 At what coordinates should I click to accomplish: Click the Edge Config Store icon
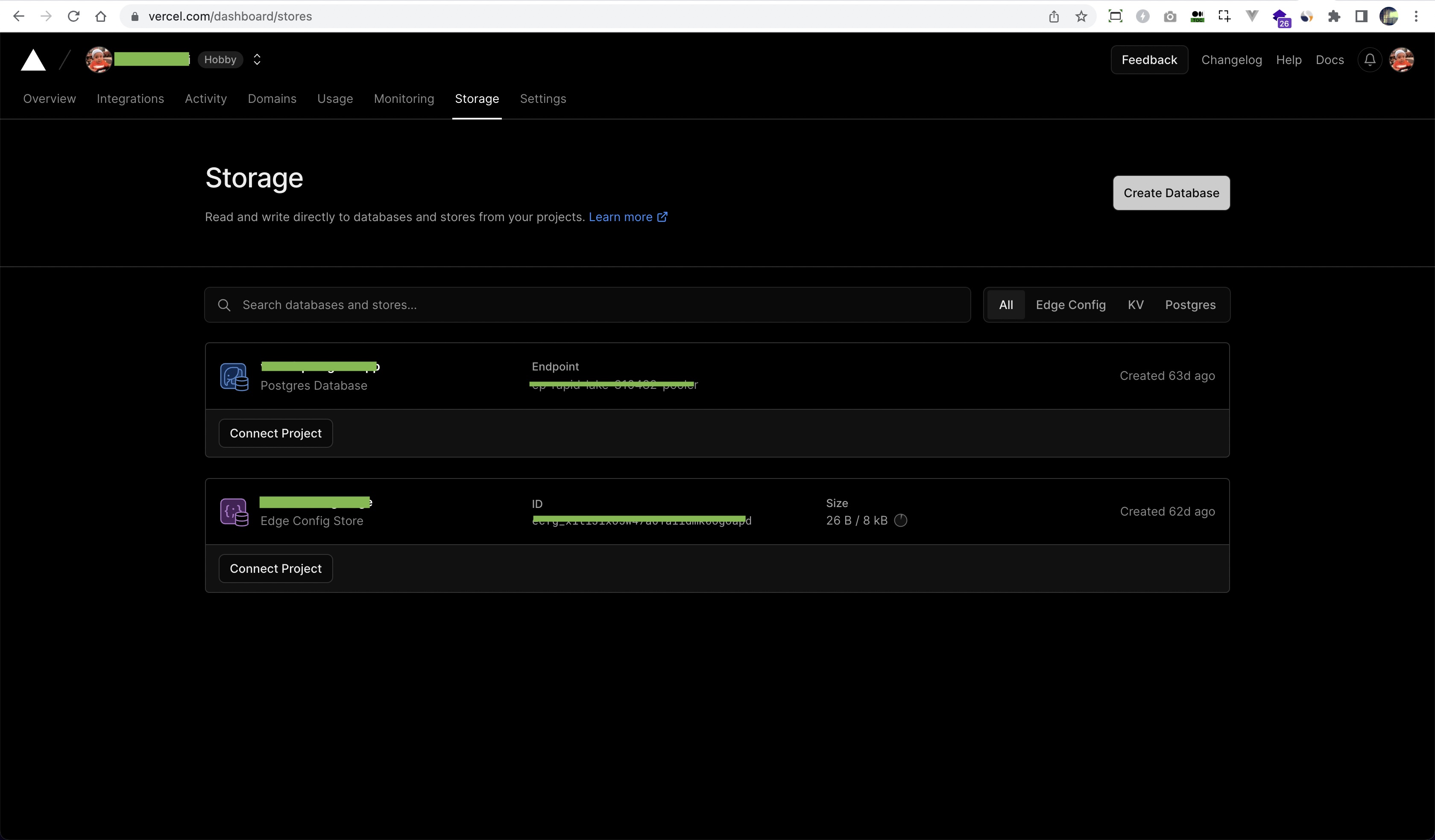[x=232, y=511]
